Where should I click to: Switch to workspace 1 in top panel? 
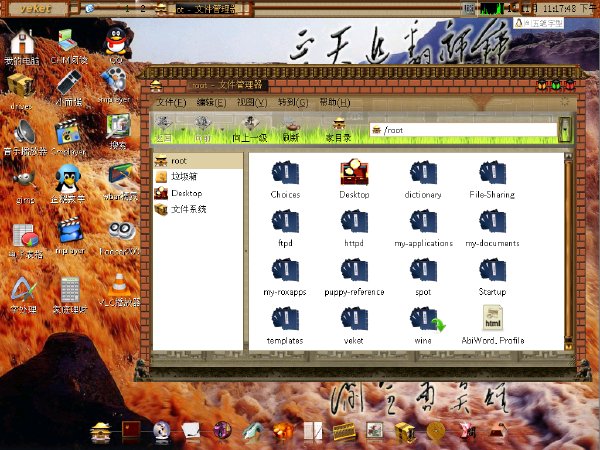coord(127,8)
